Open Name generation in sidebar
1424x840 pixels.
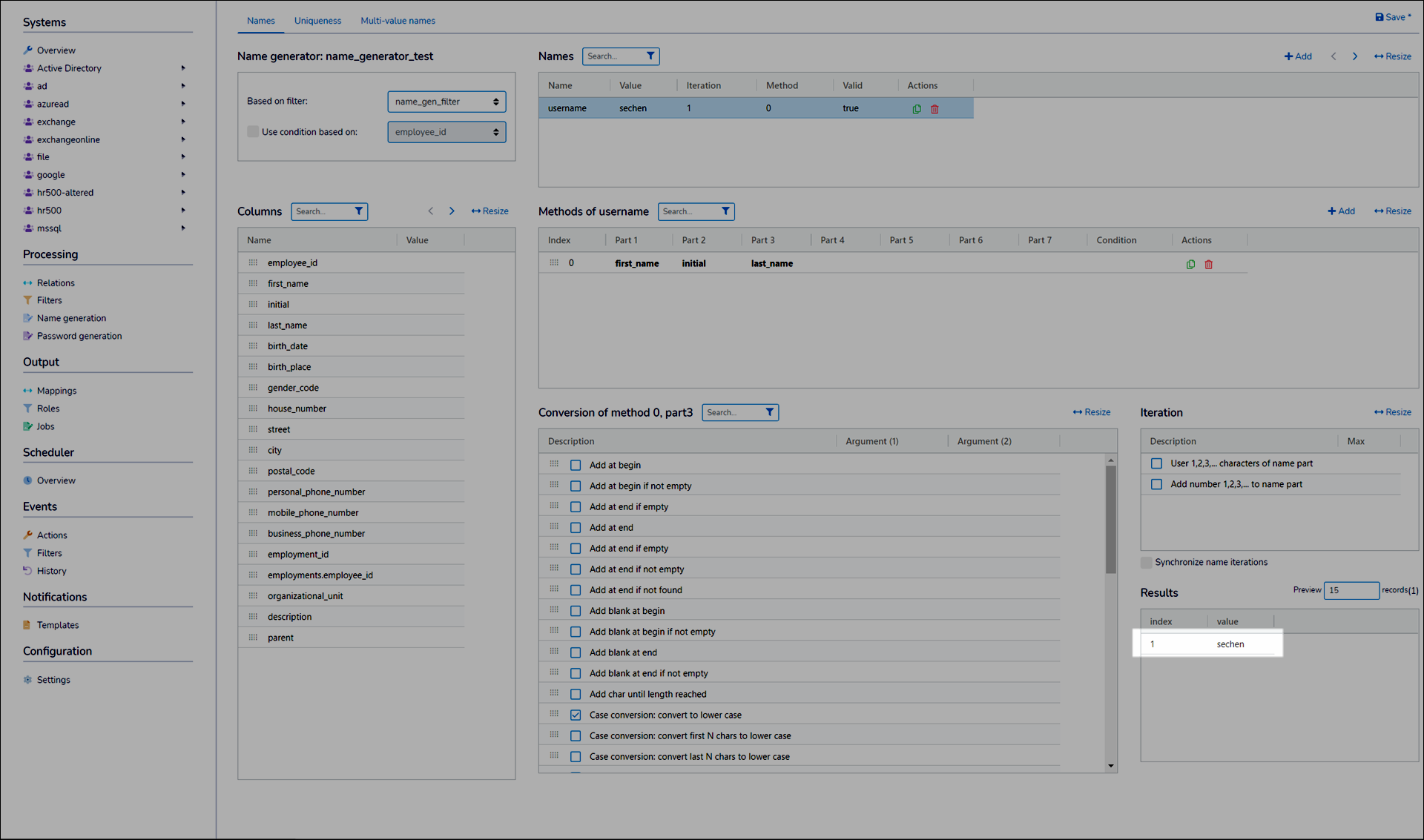(65, 318)
